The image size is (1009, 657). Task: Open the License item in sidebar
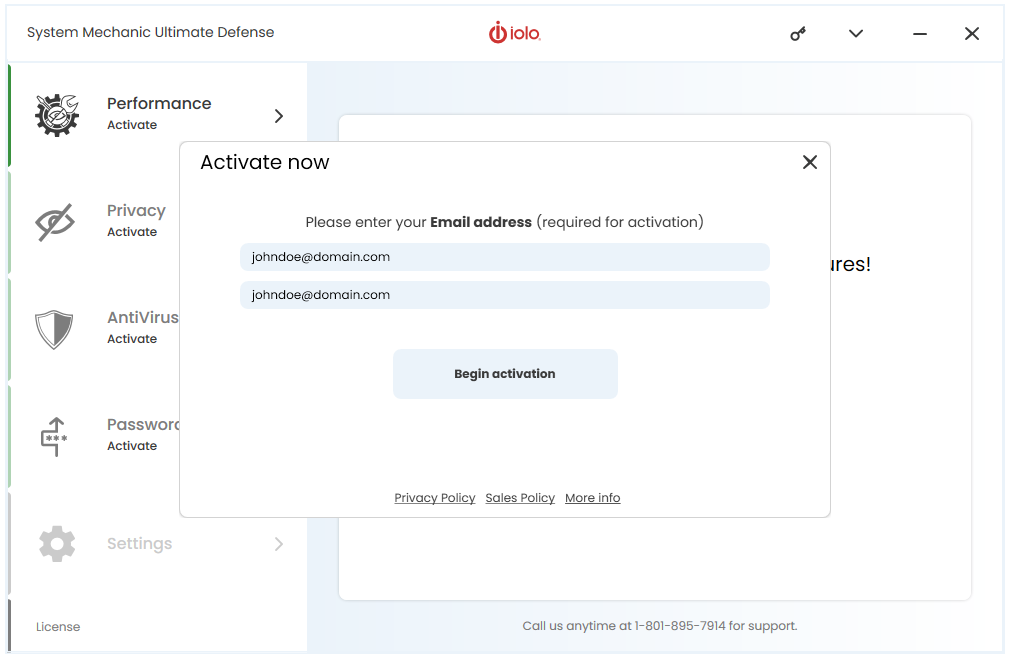58,627
